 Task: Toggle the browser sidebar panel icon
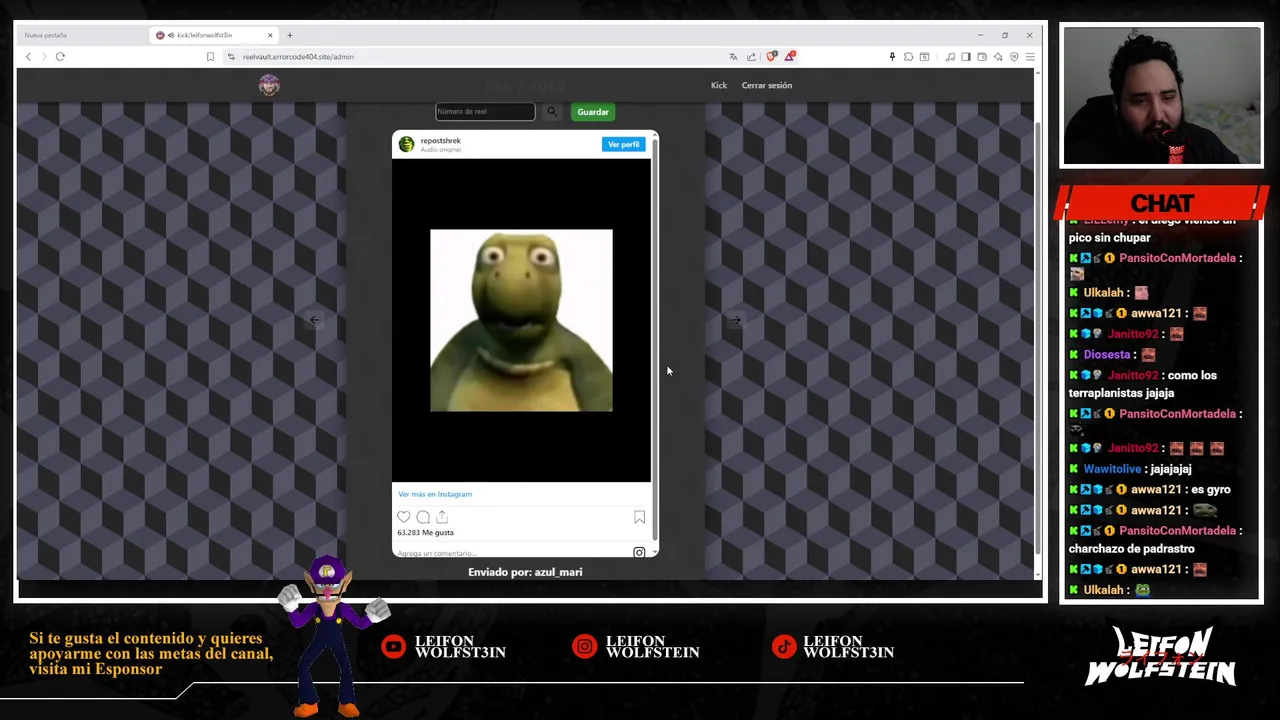tap(966, 57)
